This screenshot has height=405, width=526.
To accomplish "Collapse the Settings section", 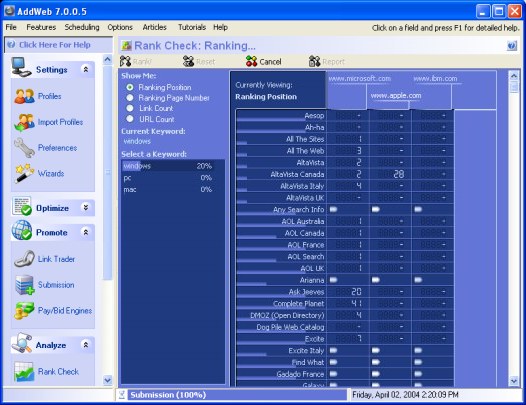I will (x=86, y=69).
